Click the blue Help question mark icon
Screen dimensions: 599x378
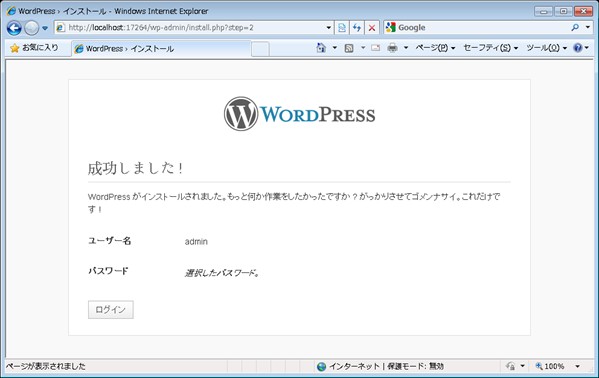pyautogui.click(x=578, y=48)
